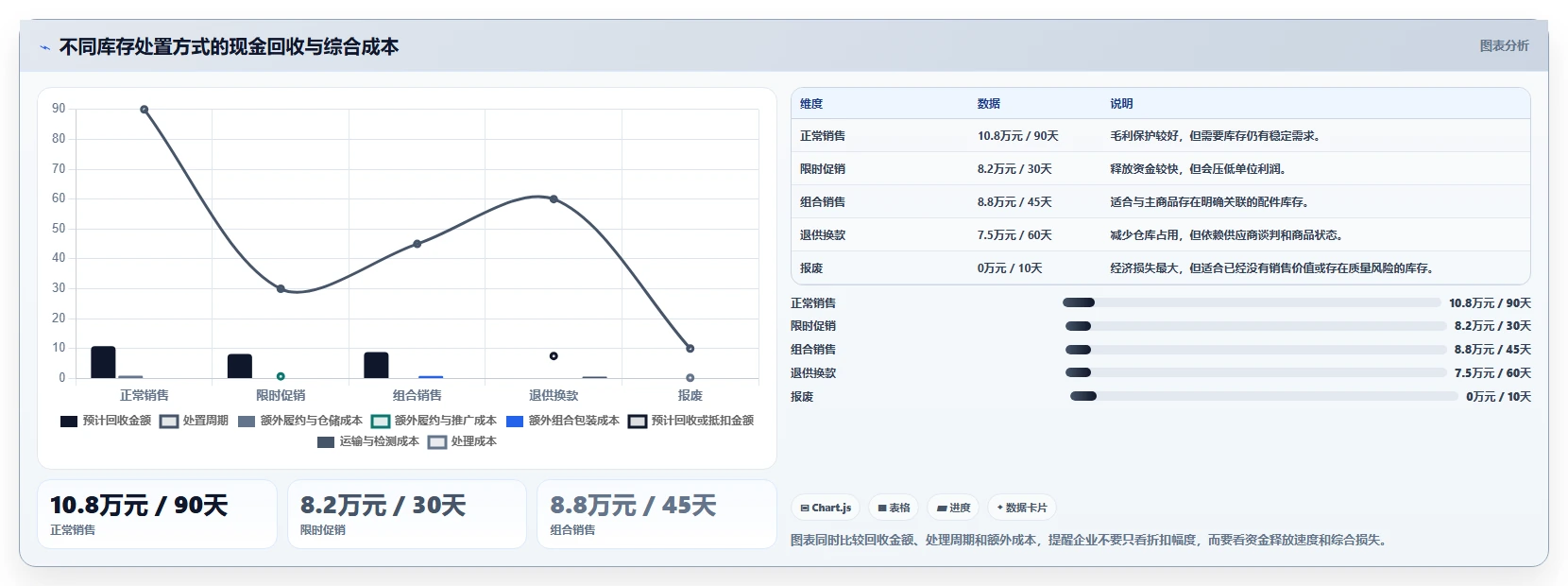The height and width of the screenshot is (586, 1568).
Task: Click the note 毛利保护较好，但需要库存仍有稳定需求
Action: (x=1218, y=136)
